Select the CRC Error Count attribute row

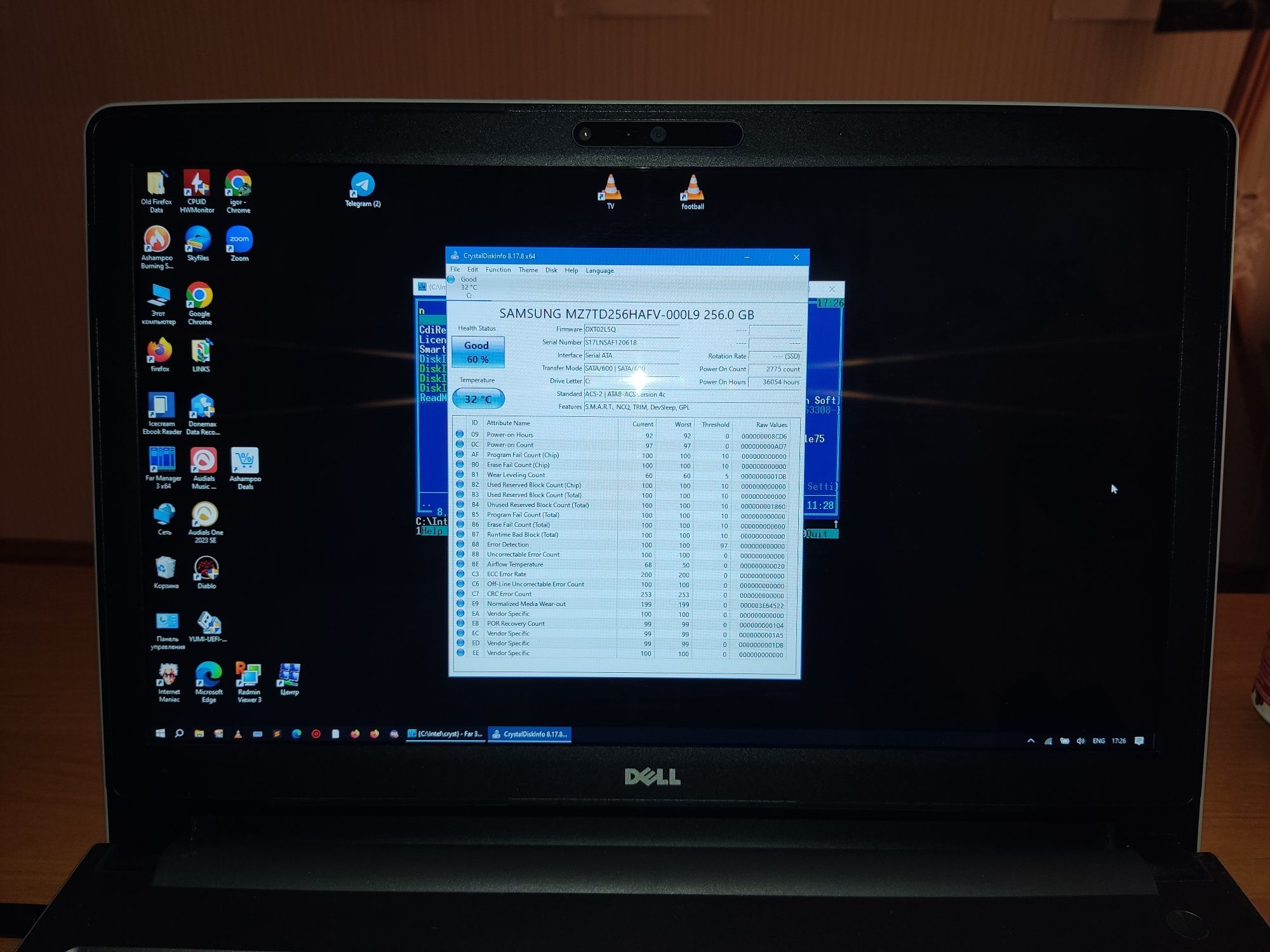pos(622,595)
